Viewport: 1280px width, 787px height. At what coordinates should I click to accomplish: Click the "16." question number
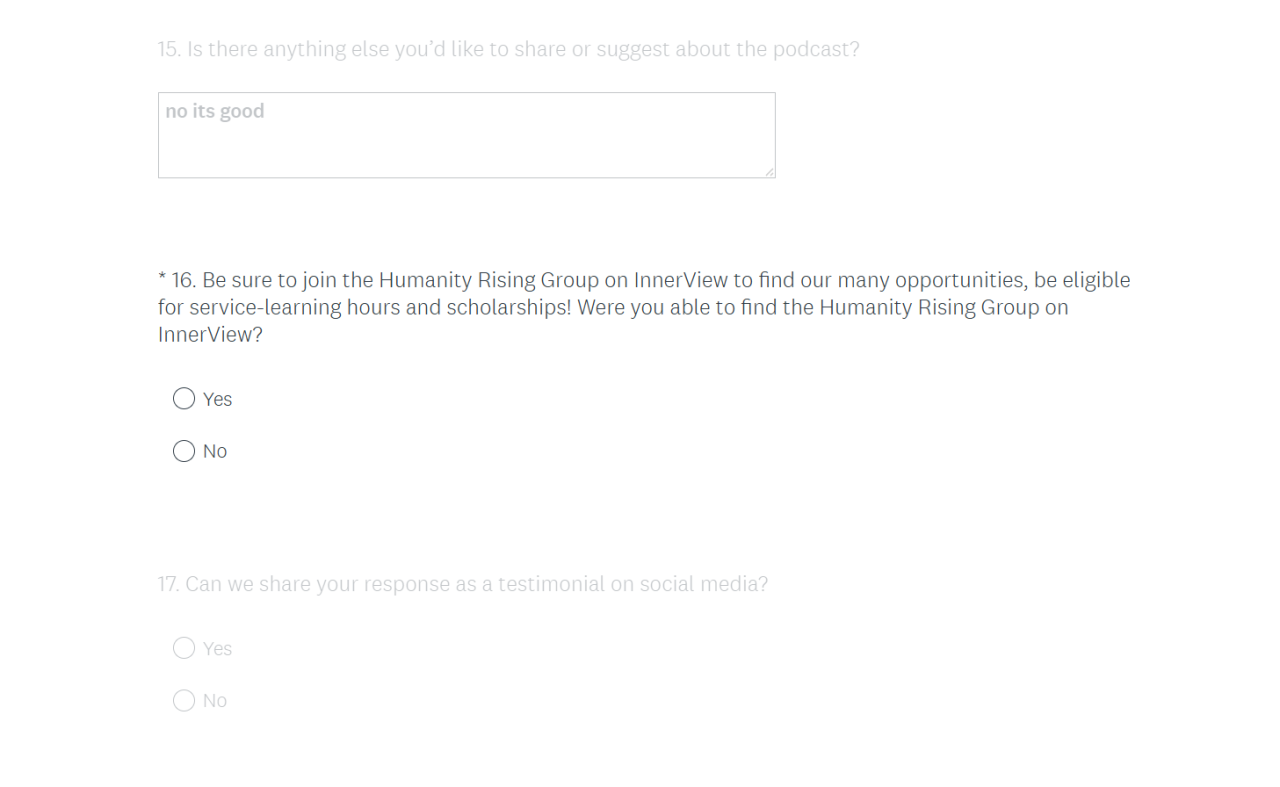(183, 280)
